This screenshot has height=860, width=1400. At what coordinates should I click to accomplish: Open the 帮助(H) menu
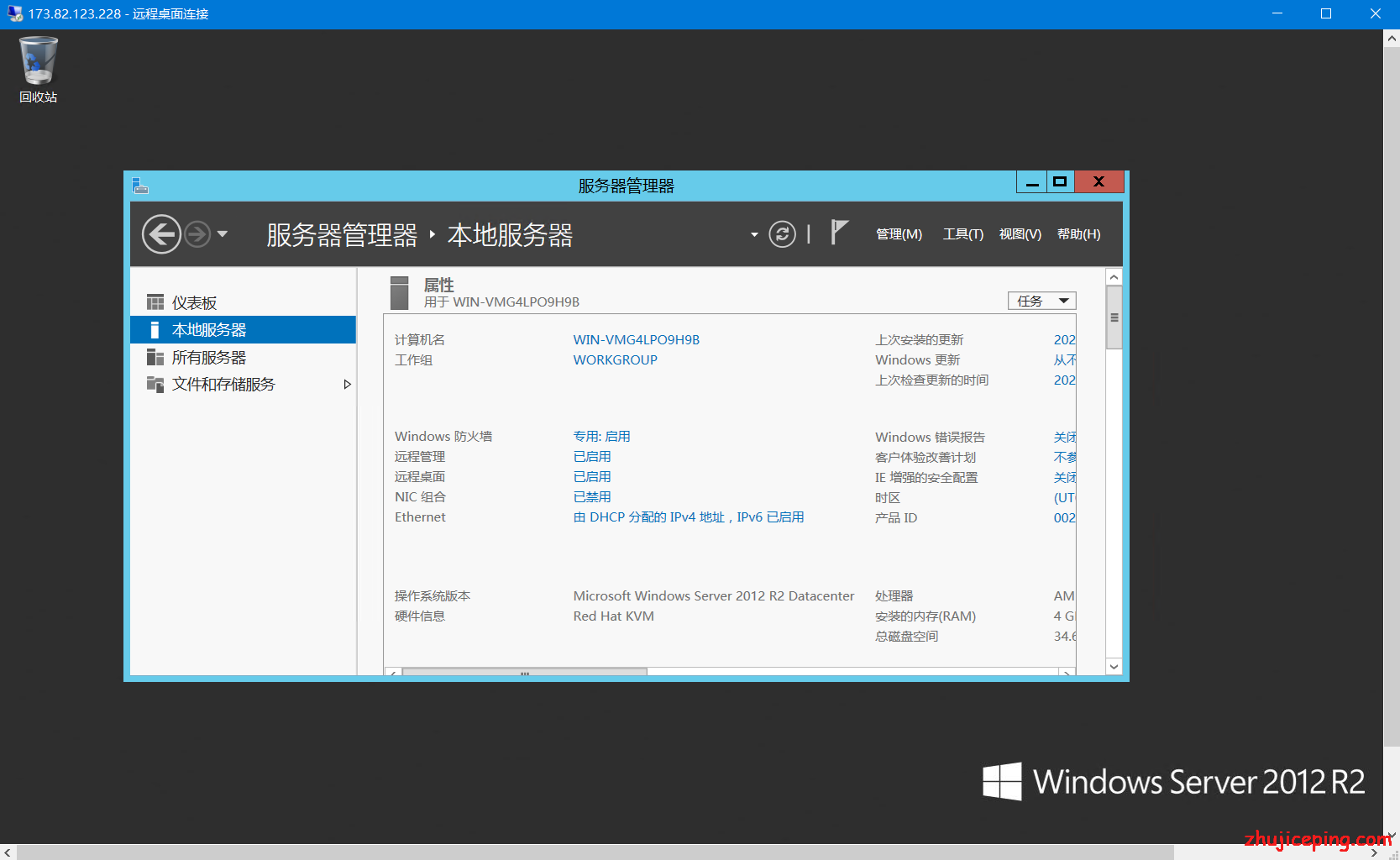click(x=1078, y=234)
